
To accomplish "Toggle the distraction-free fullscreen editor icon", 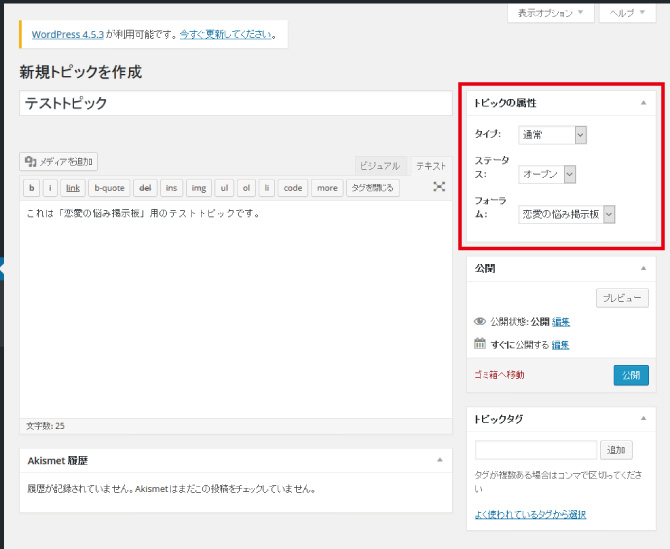I will click(x=439, y=187).
